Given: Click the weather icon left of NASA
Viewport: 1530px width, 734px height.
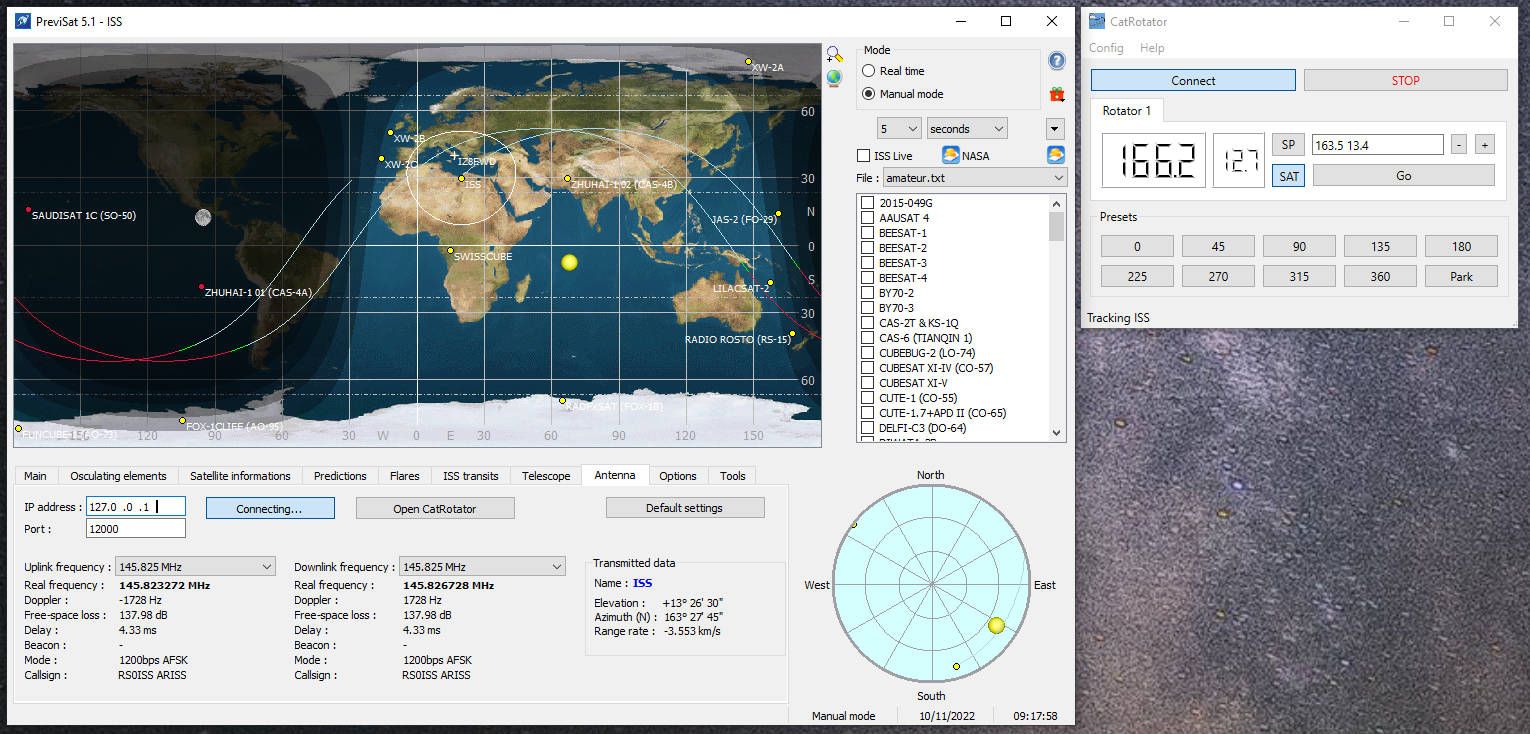Looking at the screenshot, I should click(951, 155).
